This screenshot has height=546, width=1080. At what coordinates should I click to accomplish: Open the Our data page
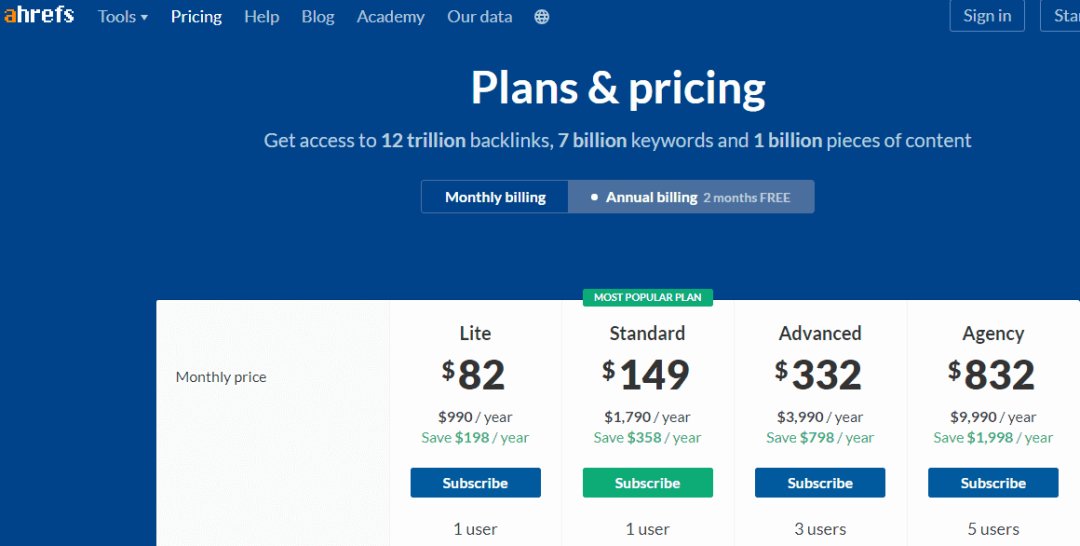[479, 17]
